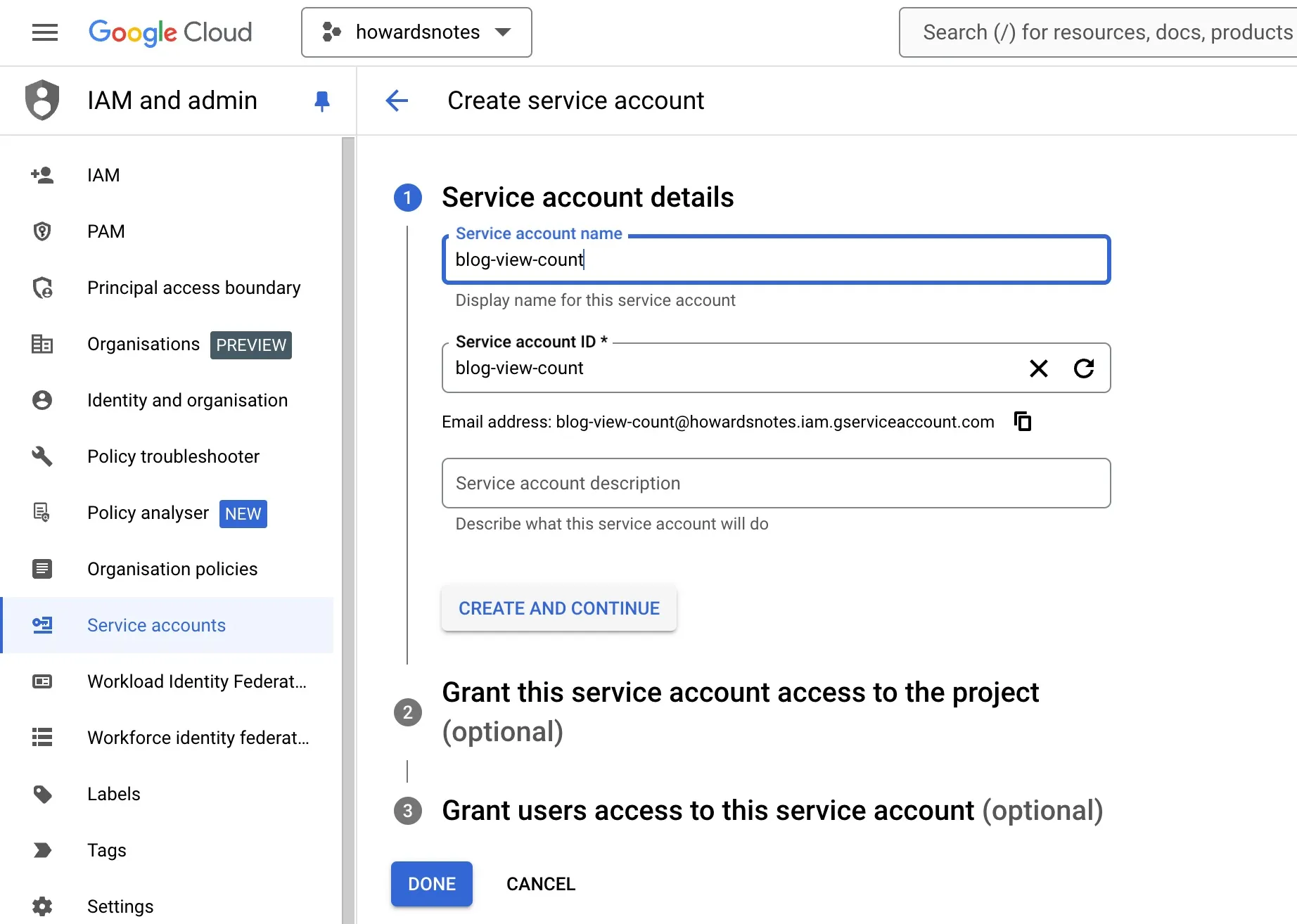Regenerate the Service account ID
This screenshot has height=924, width=1297.
coord(1084,368)
